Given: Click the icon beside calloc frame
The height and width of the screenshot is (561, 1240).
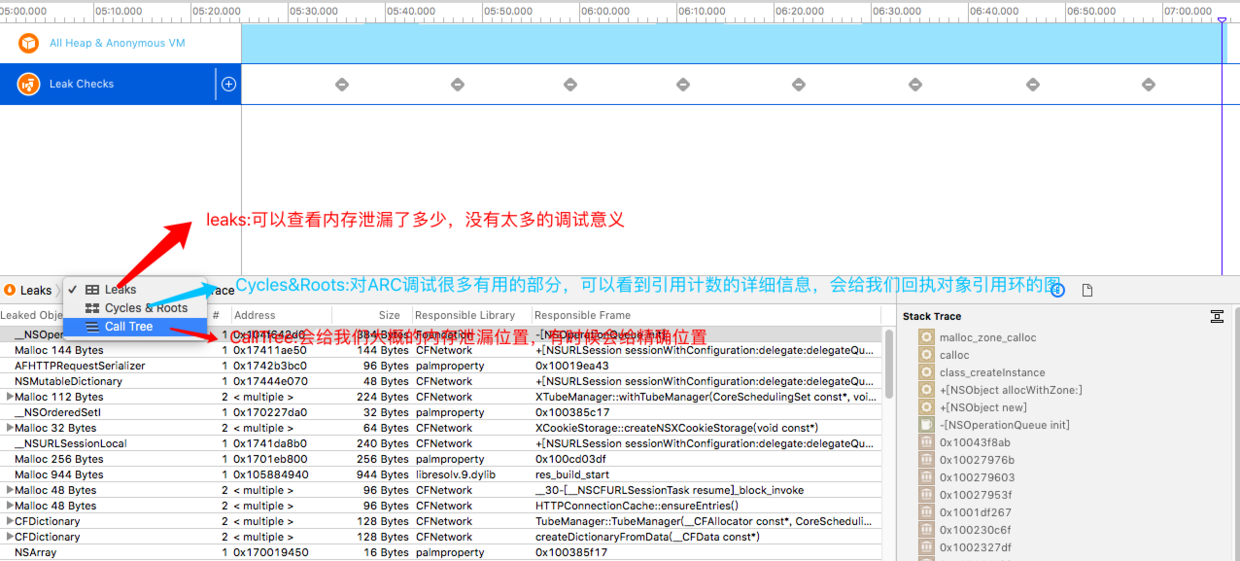Looking at the screenshot, I should pos(926,355).
